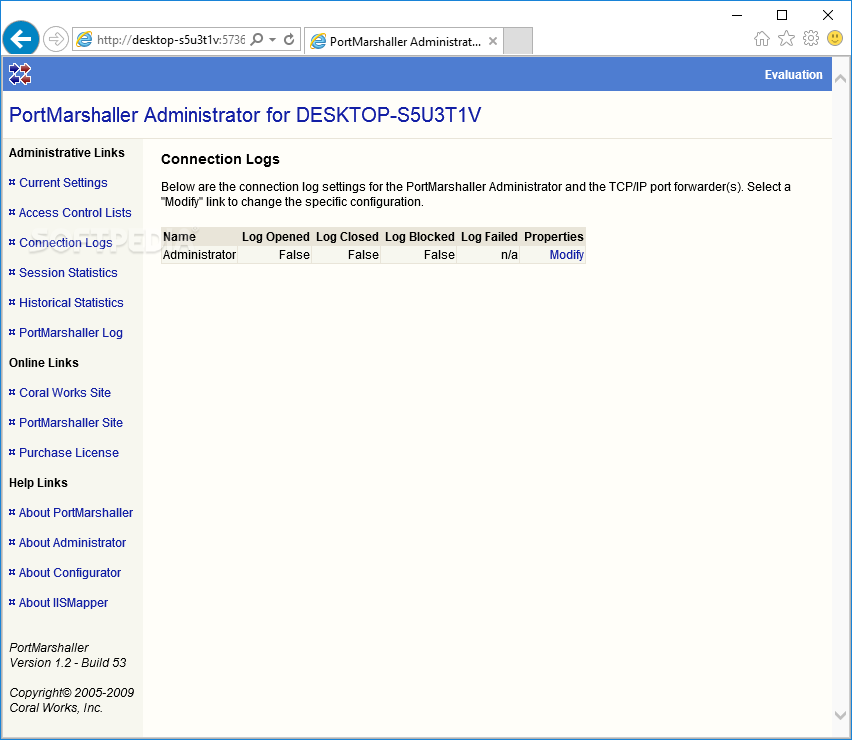This screenshot has height=740, width=852.
Task: Open About PortMarshaller help link
Action: coord(76,513)
